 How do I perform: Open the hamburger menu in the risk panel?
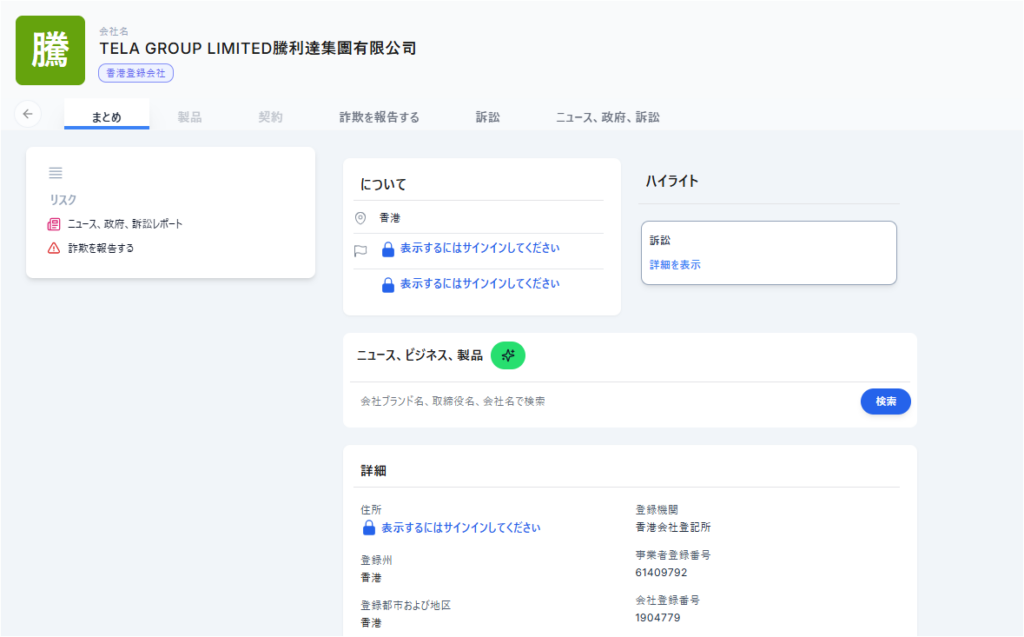click(x=56, y=172)
